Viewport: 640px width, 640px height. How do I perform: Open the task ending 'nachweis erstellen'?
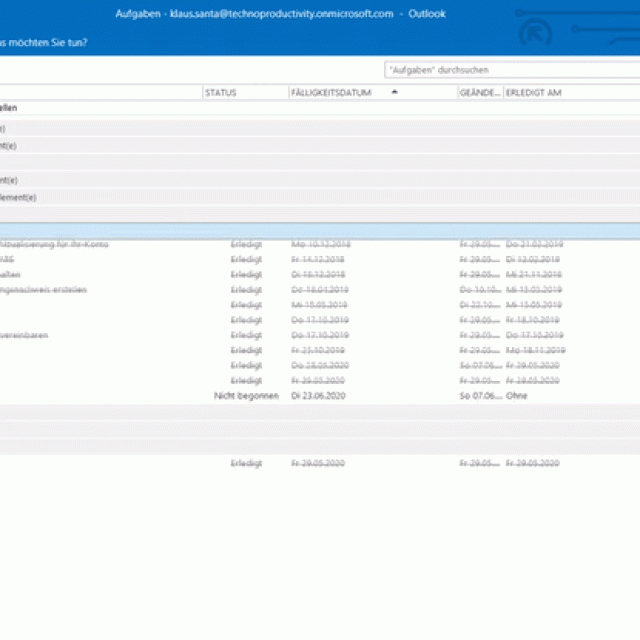pos(43,289)
